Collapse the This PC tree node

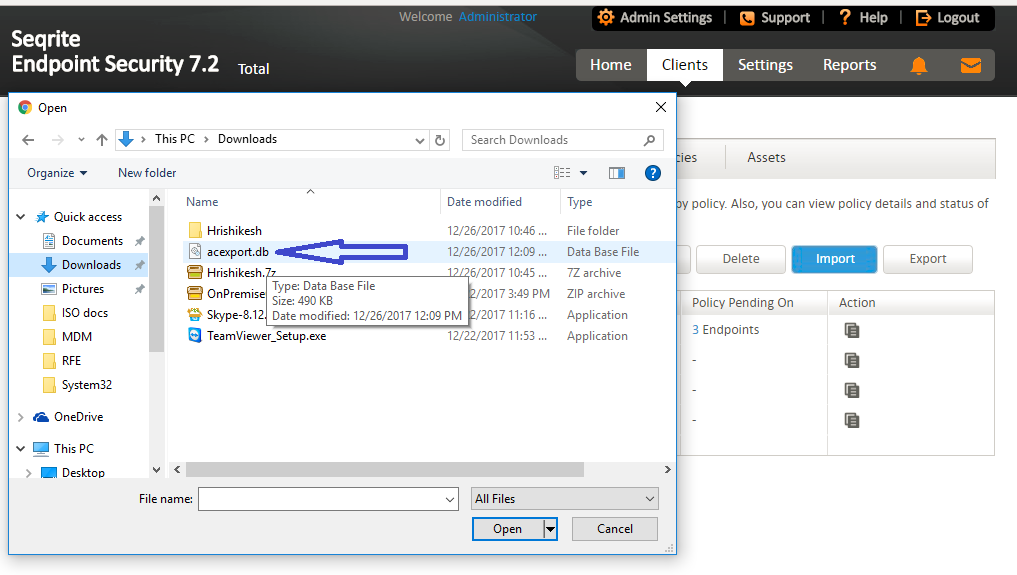[21, 449]
